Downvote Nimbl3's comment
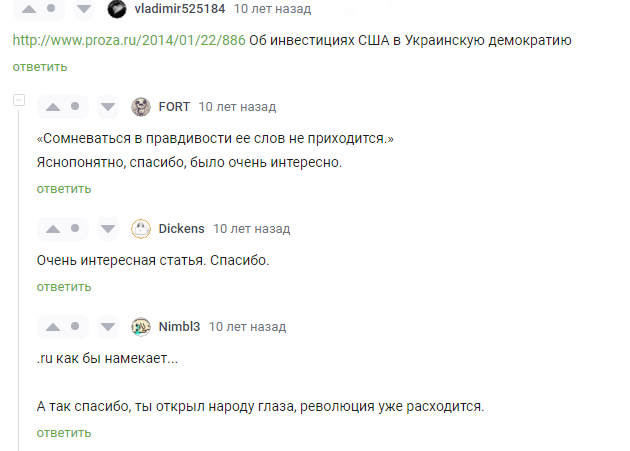This screenshot has height=451, width=630. pos(109,327)
